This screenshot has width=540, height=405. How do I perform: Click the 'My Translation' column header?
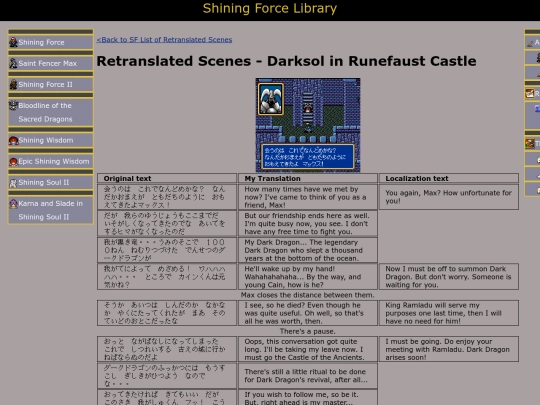(308, 178)
